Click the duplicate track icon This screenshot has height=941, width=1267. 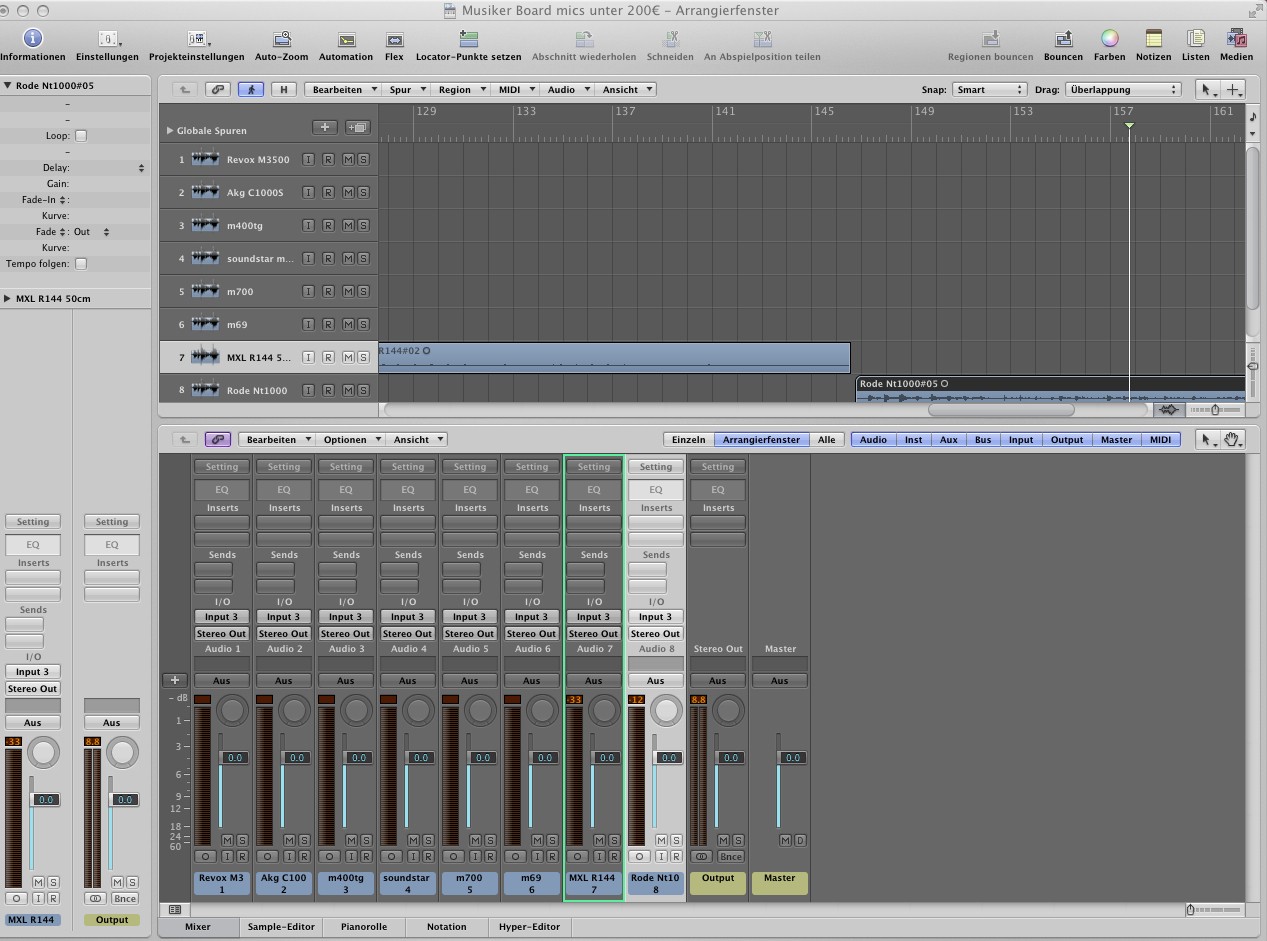point(357,127)
